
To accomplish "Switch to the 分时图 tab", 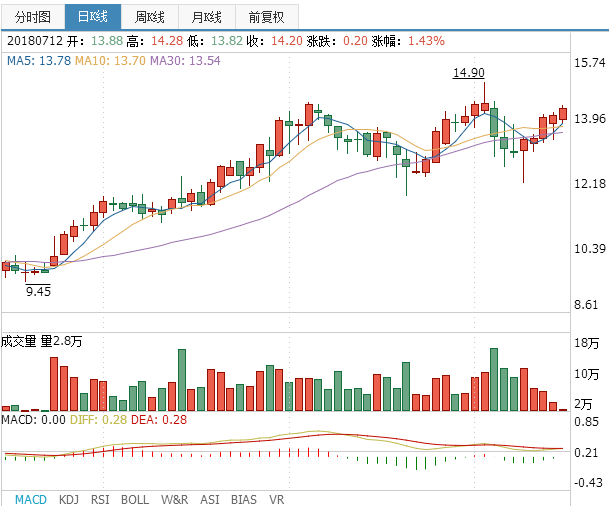I will [x=33, y=17].
